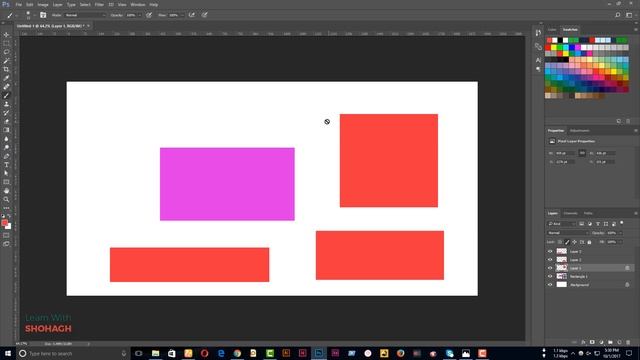Switch to the Color tab

point(552,30)
